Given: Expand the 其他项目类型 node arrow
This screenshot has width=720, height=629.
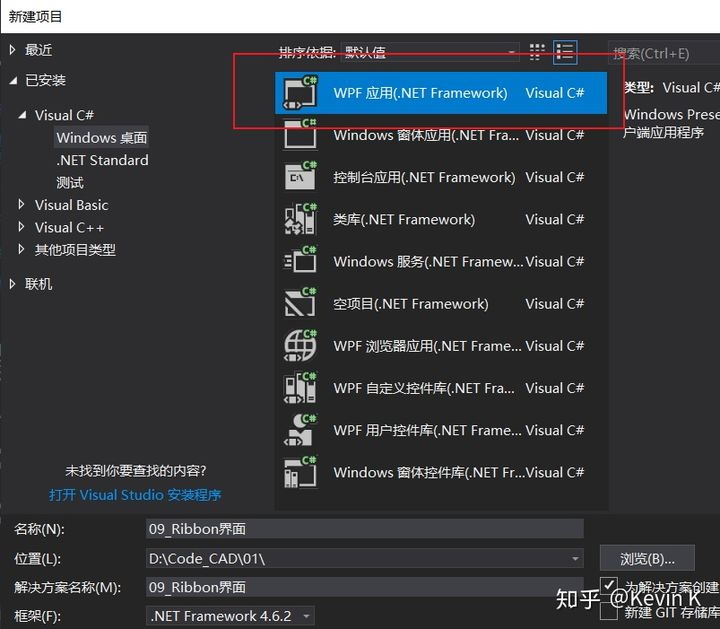Looking at the screenshot, I should tap(21, 249).
